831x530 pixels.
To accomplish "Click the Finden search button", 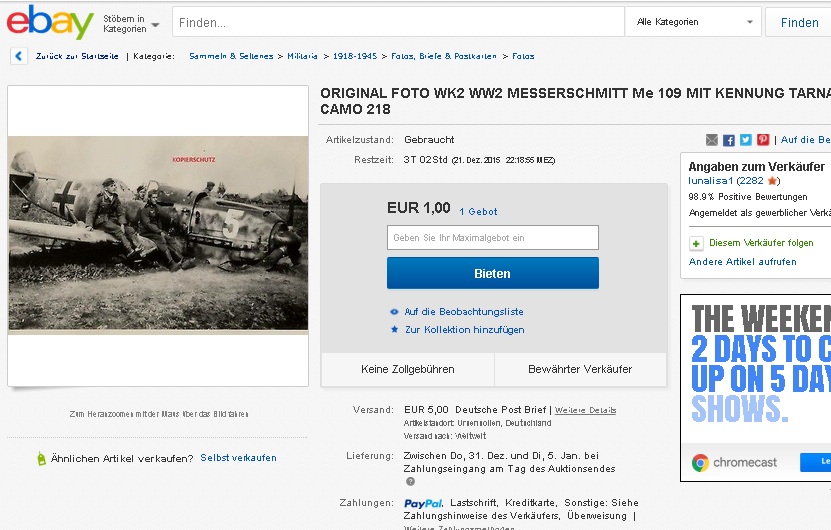I will click(799, 22).
